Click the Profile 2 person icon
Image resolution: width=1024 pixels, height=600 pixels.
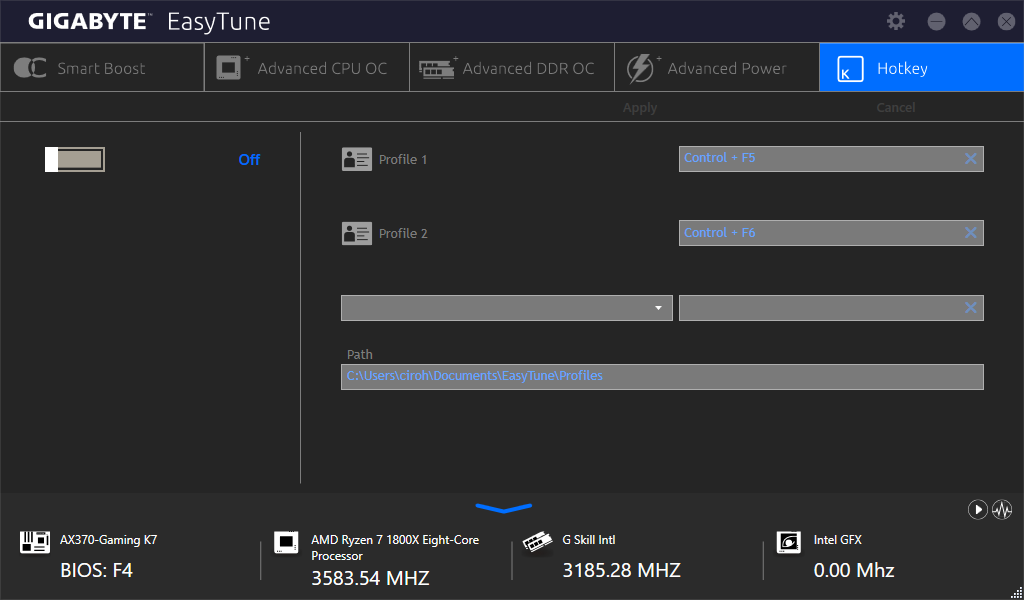[356, 234]
